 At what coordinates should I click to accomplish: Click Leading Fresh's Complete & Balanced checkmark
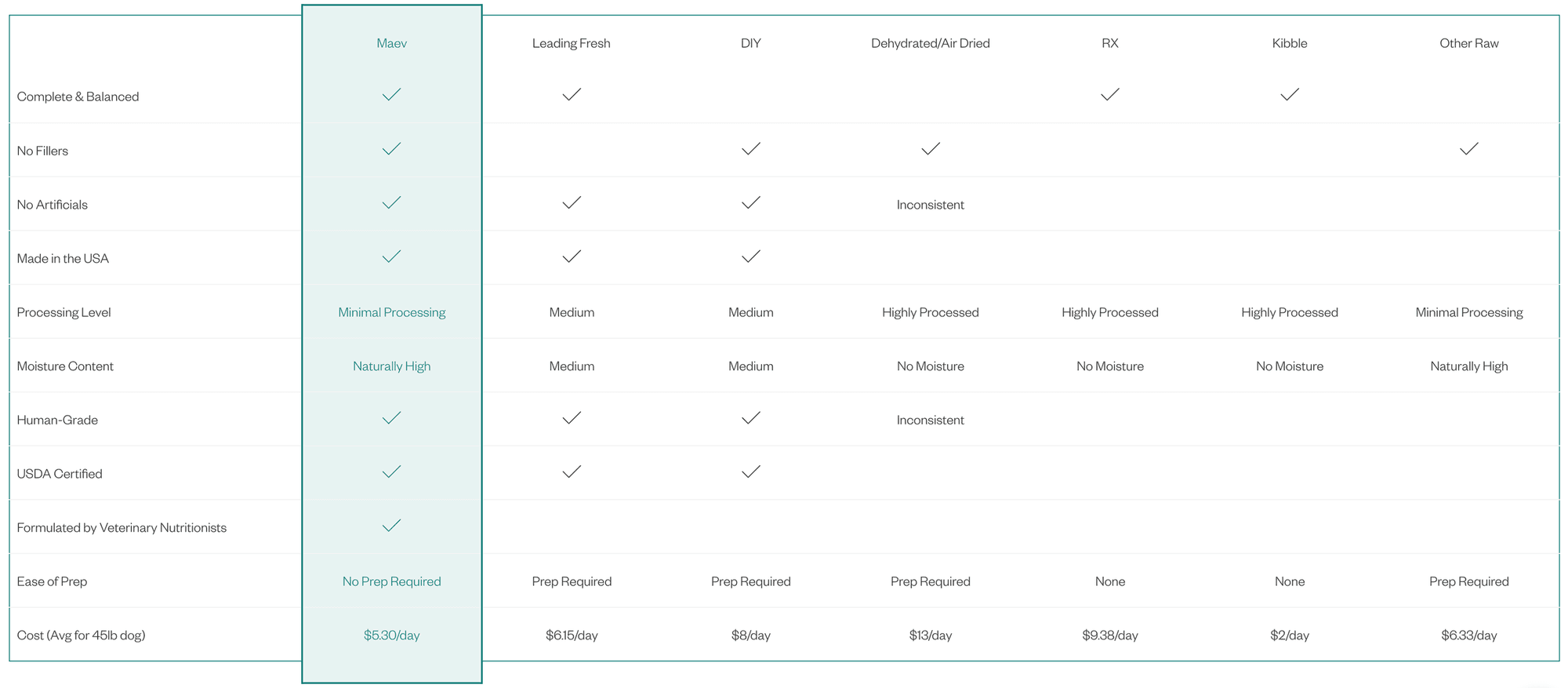(x=572, y=95)
